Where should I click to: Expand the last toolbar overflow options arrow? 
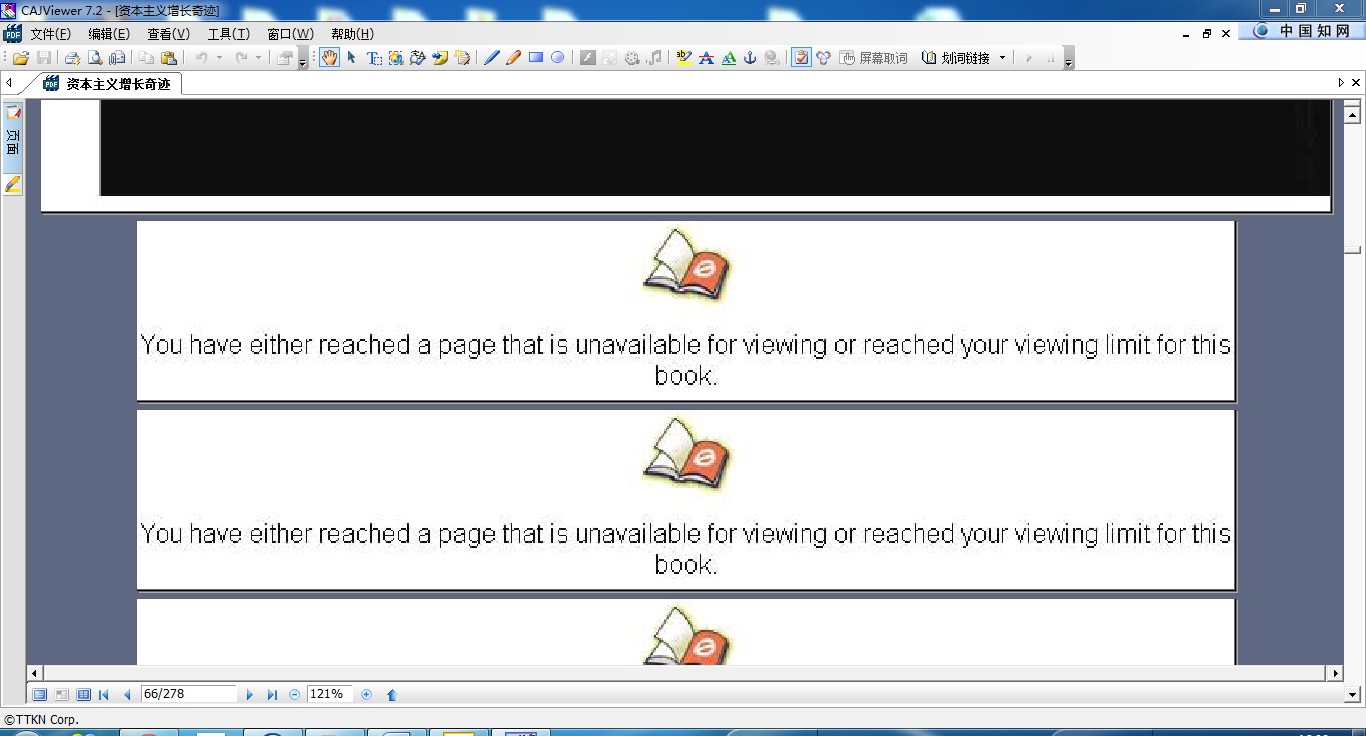click(1068, 60)
